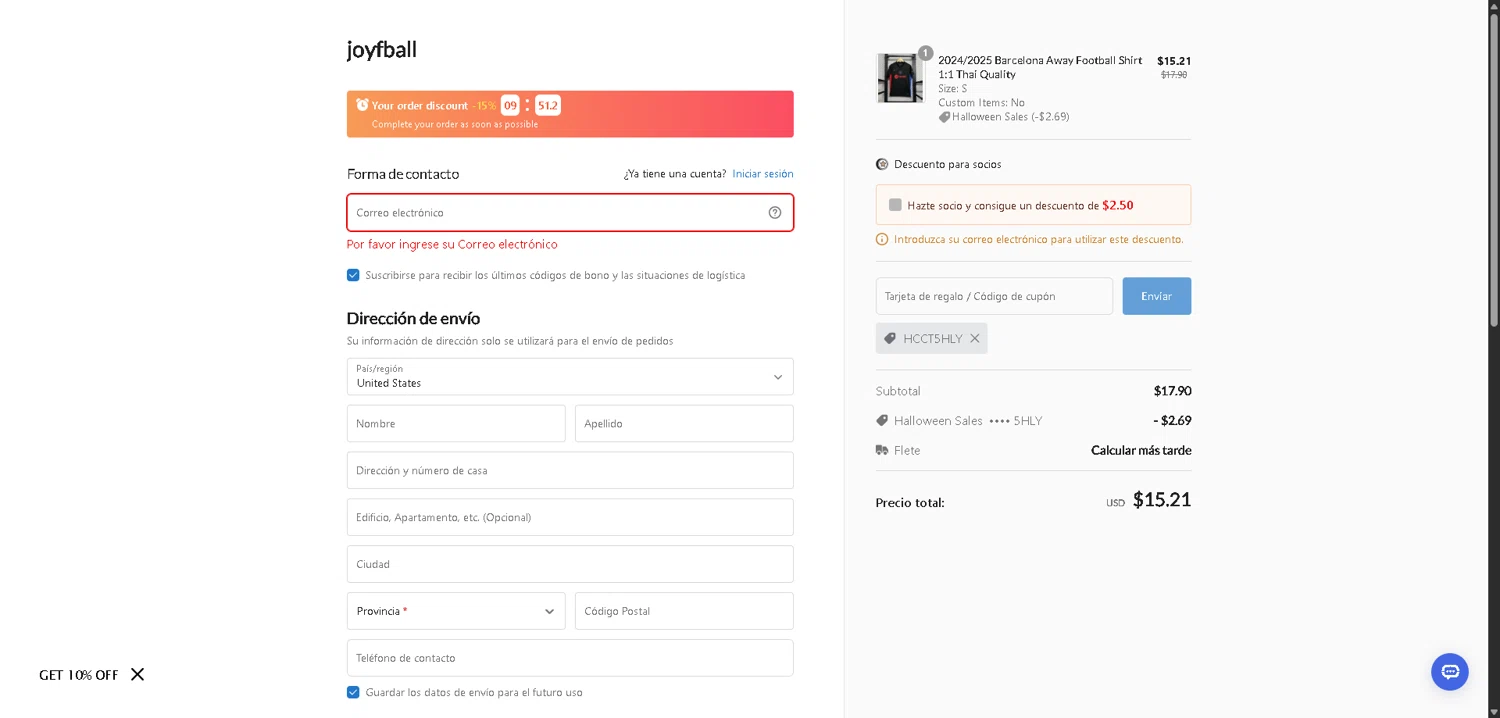The image size is (1500, 718).
Task: Focus the Edificio, Apartamento optional field
Action: pos(570,517)
